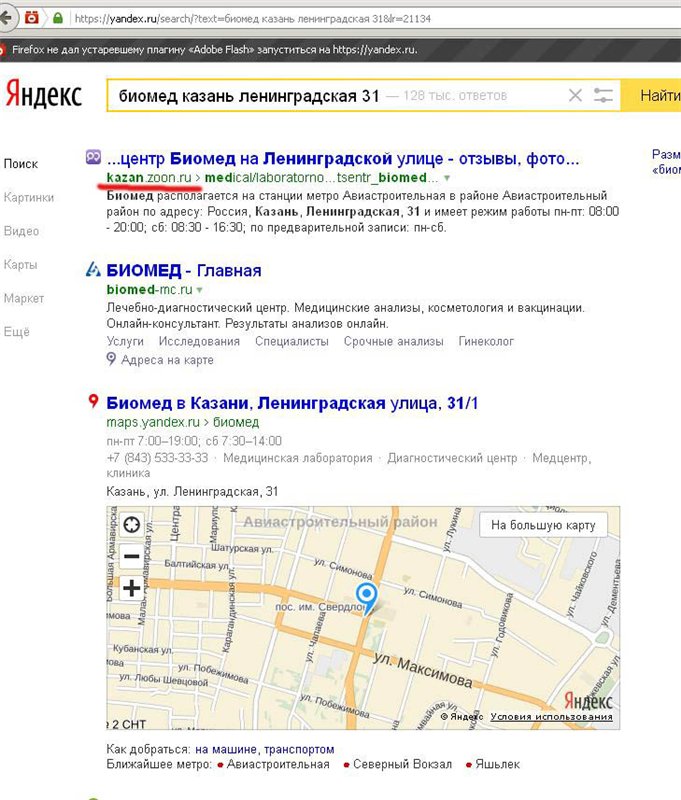Expand dropdown arrow after biomed-mc.ru

tap(199, 290)
